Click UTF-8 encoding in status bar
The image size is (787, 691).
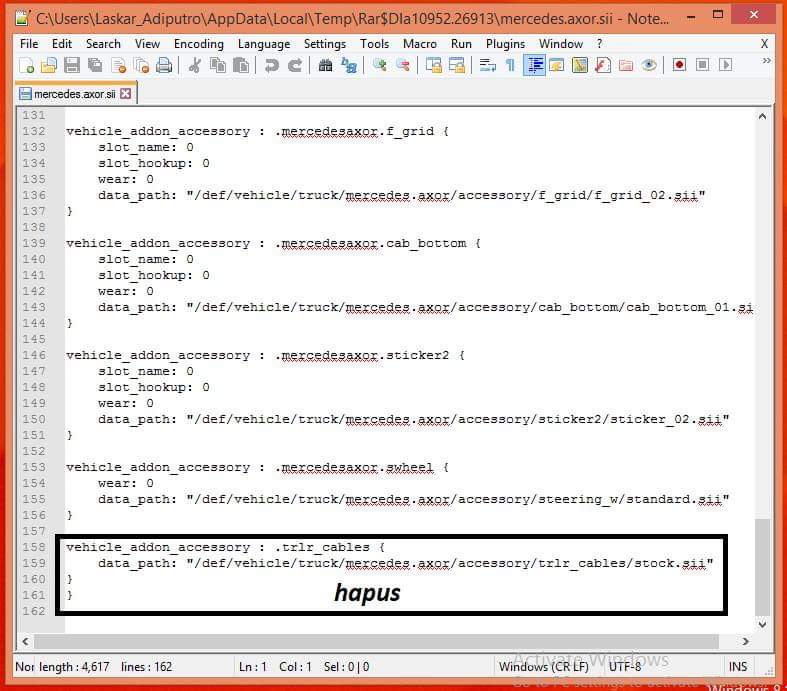click(625, 667)
